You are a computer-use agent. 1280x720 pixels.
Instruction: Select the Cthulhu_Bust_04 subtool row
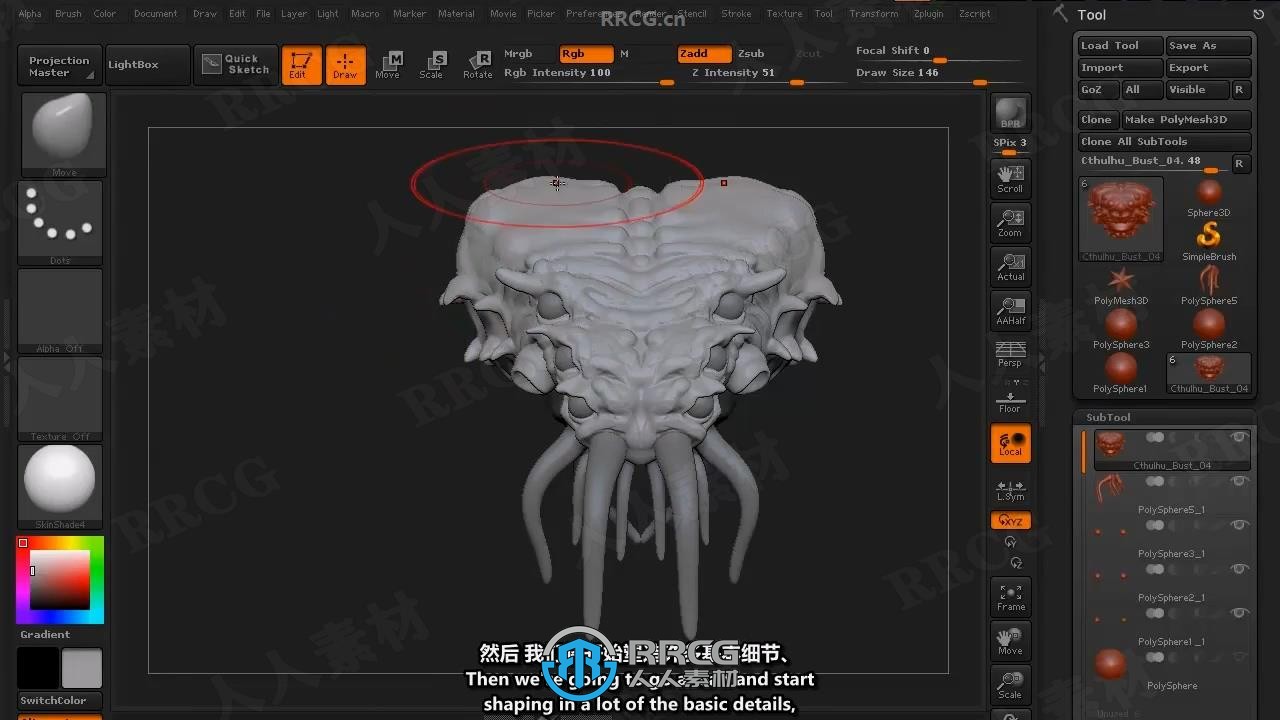pos(1172,450)
